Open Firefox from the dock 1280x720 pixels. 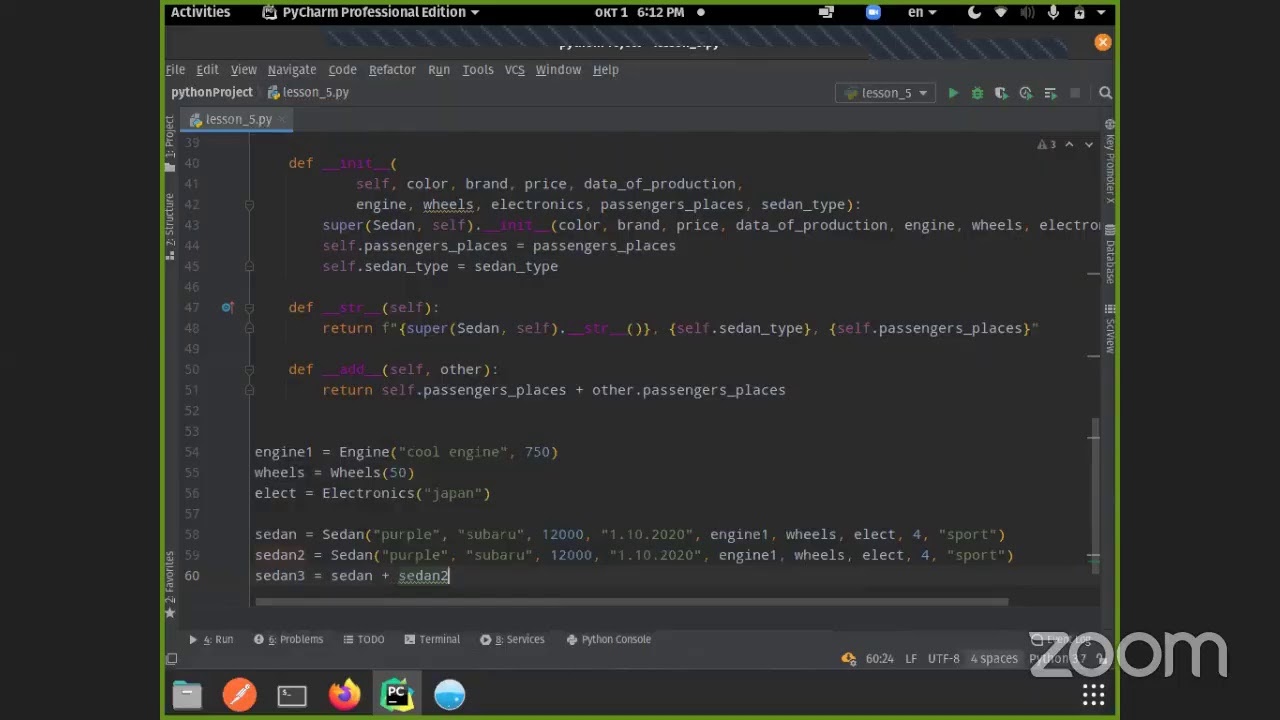(x=344, y=694)
